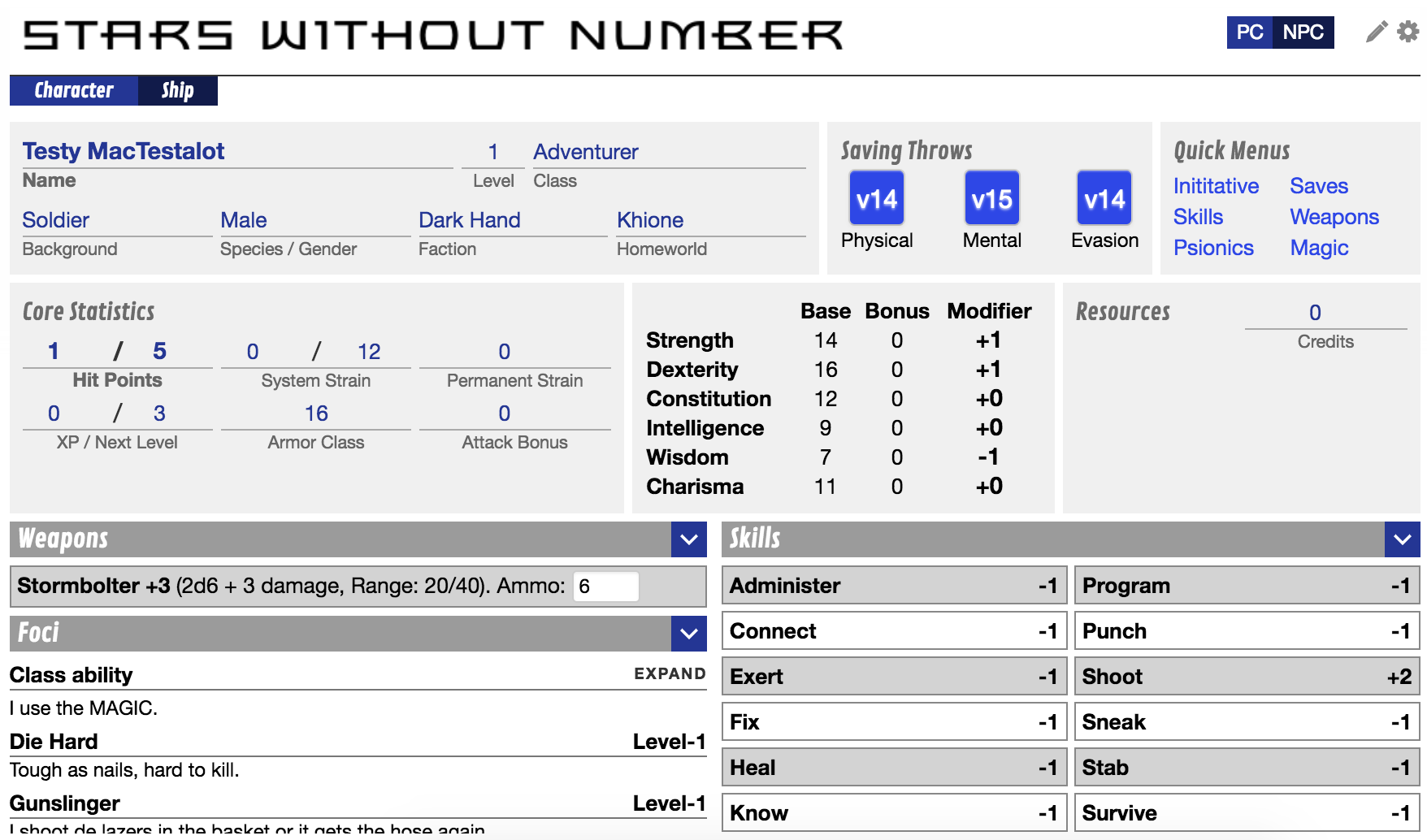Click the pencil edit icon
The image size is (1427, 840).
[x=1376, y=32]
